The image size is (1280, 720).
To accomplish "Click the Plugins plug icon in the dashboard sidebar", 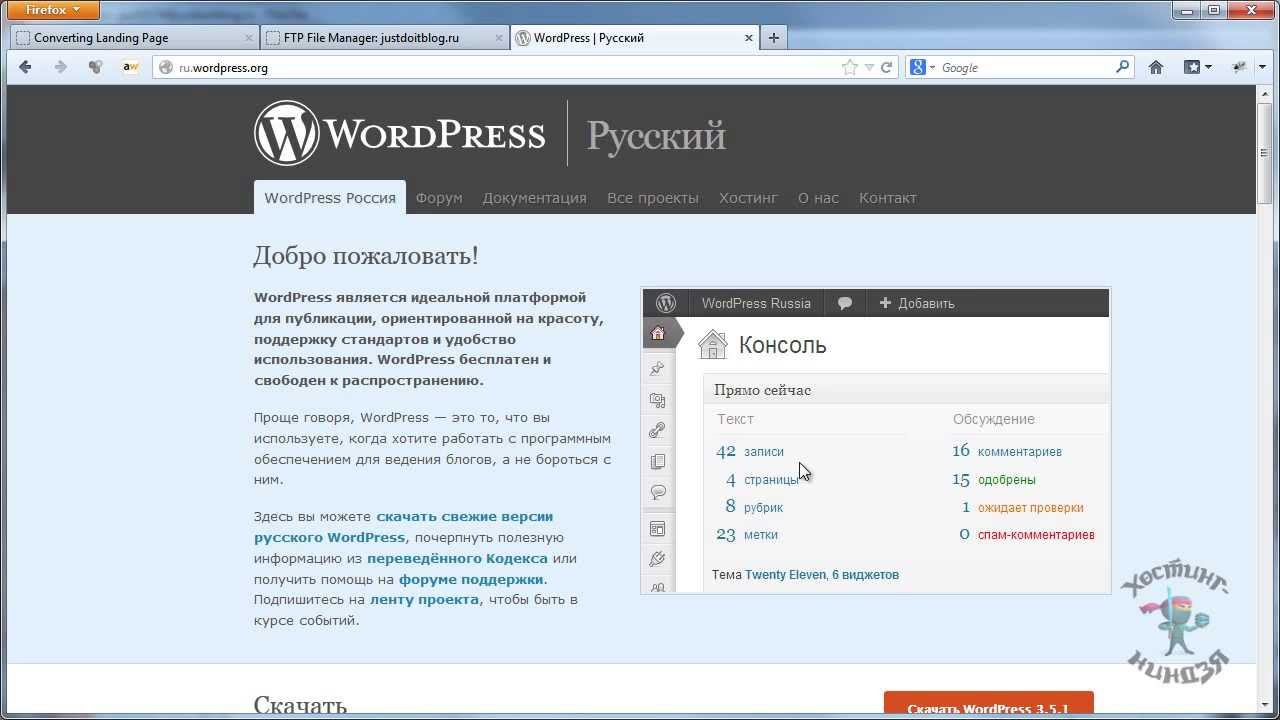I will (658, 559).
